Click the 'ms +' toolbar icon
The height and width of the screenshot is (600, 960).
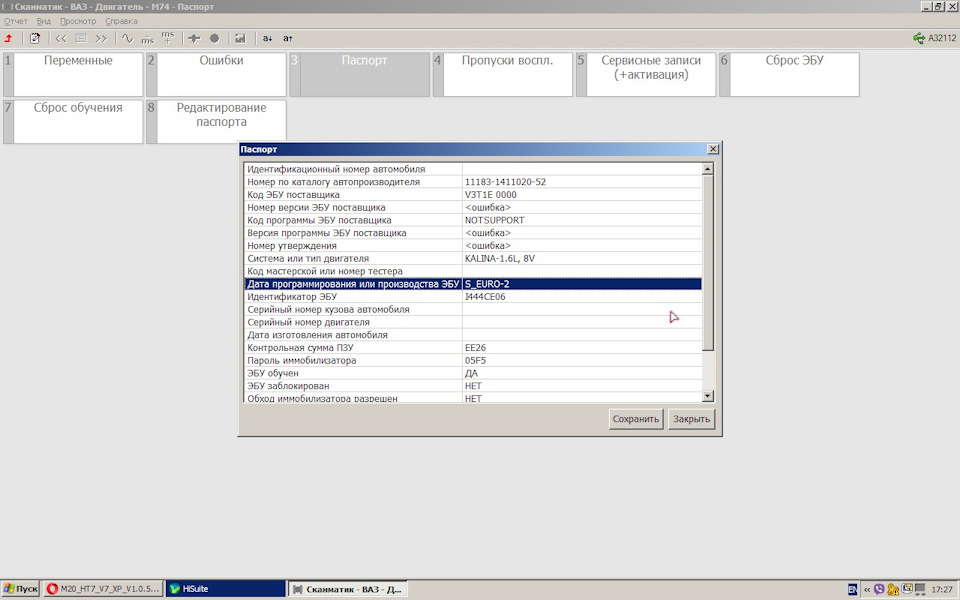pyautogui.click(x=168, y=39)
